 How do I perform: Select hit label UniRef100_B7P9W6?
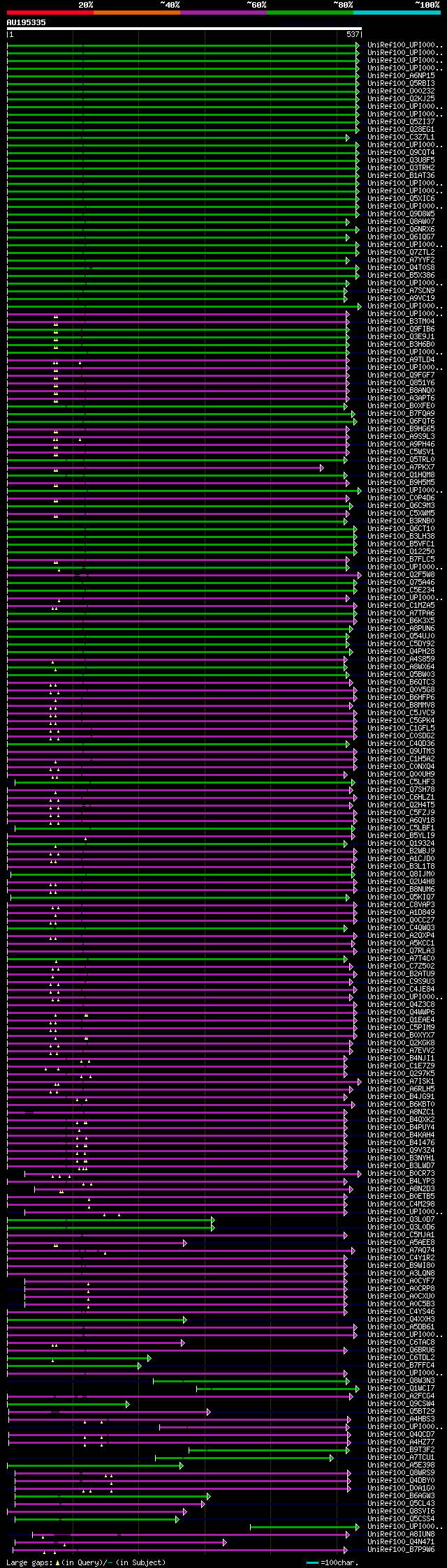pos(401,1550)
